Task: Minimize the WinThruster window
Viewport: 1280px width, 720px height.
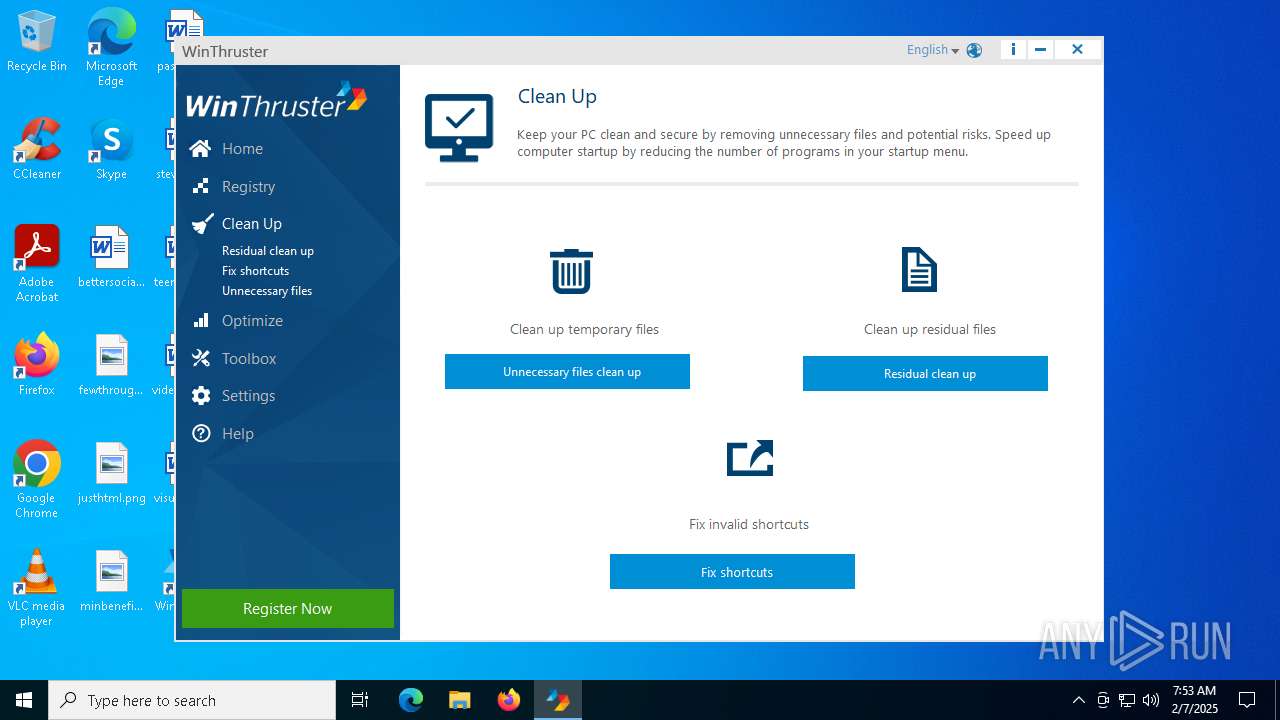Action: click(x=1040, y=49)
